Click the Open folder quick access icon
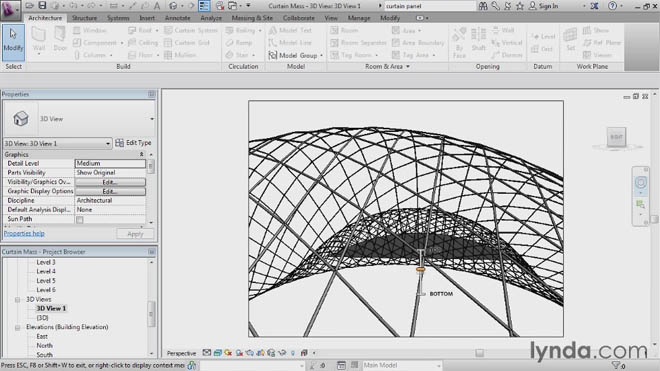Screen dimensions: 660x371 click(x=29, y=6)
